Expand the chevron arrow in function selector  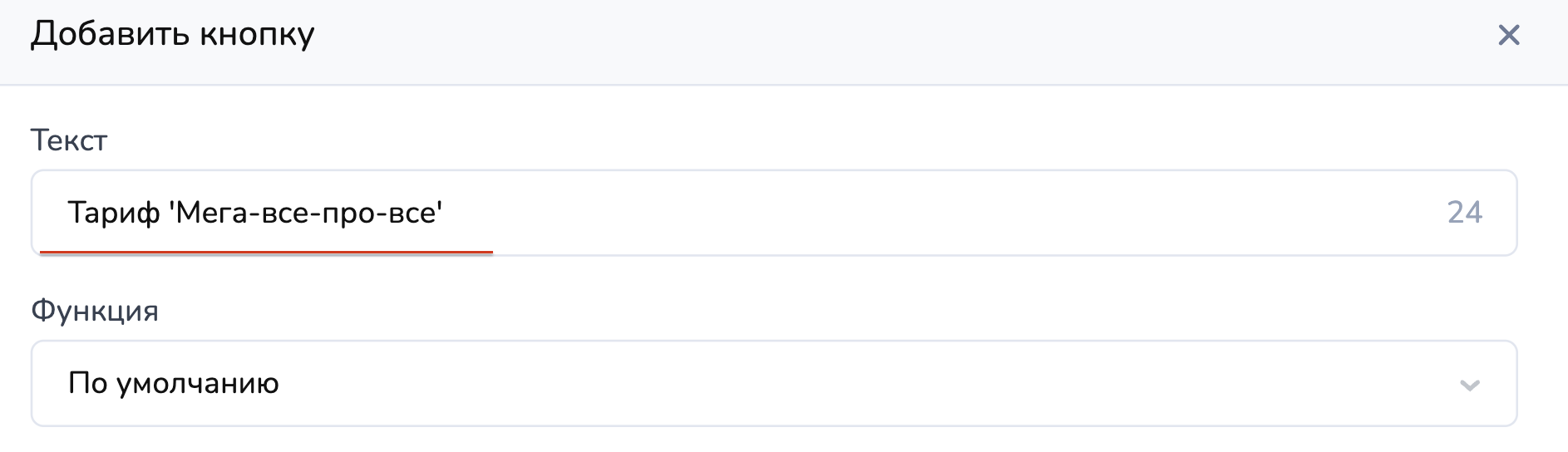pyautogui.click(x=1469, y=385)
